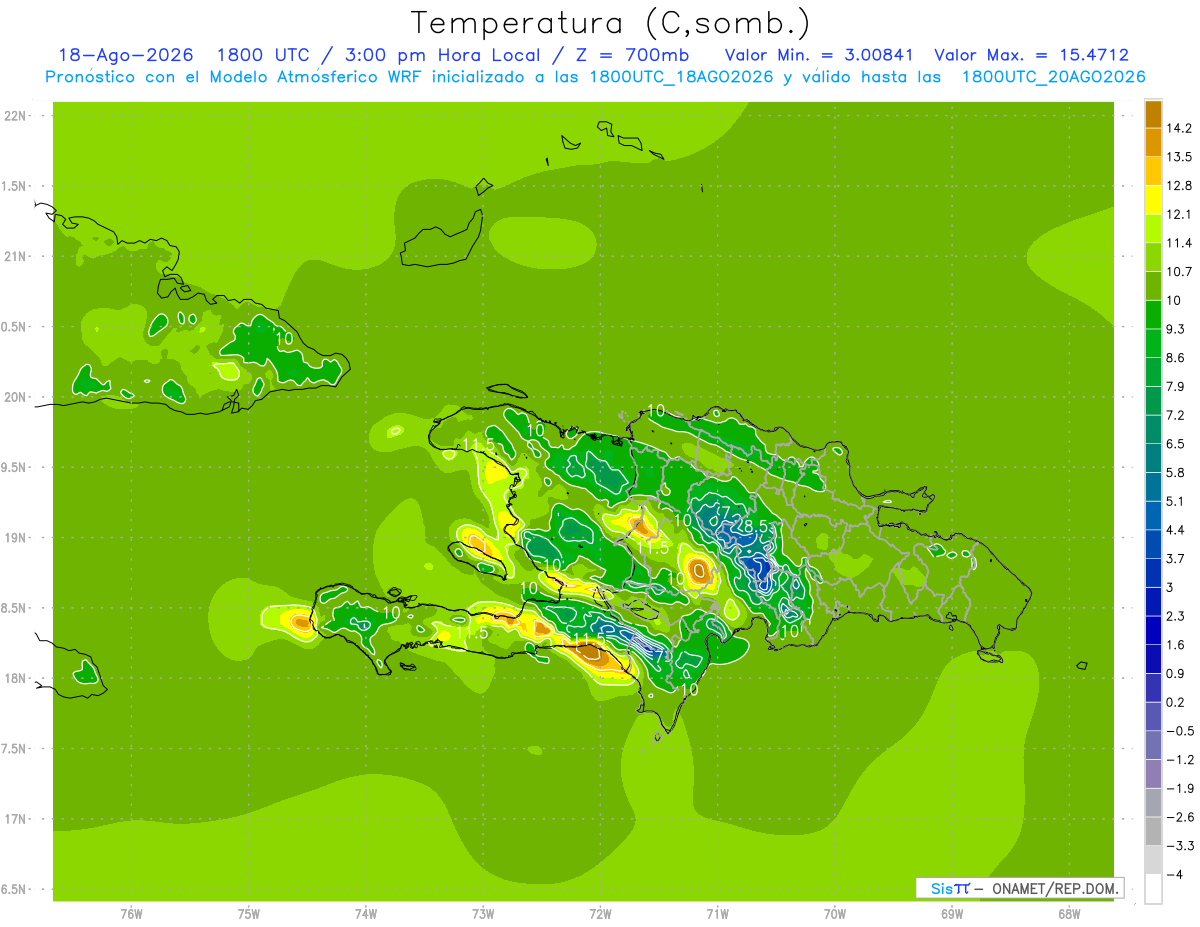Click the latitude label "9.5N"

[14, 468]
